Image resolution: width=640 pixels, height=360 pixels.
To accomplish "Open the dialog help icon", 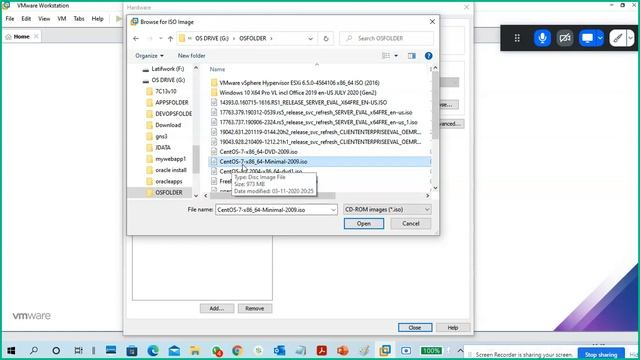I will [x=428, y=56].
